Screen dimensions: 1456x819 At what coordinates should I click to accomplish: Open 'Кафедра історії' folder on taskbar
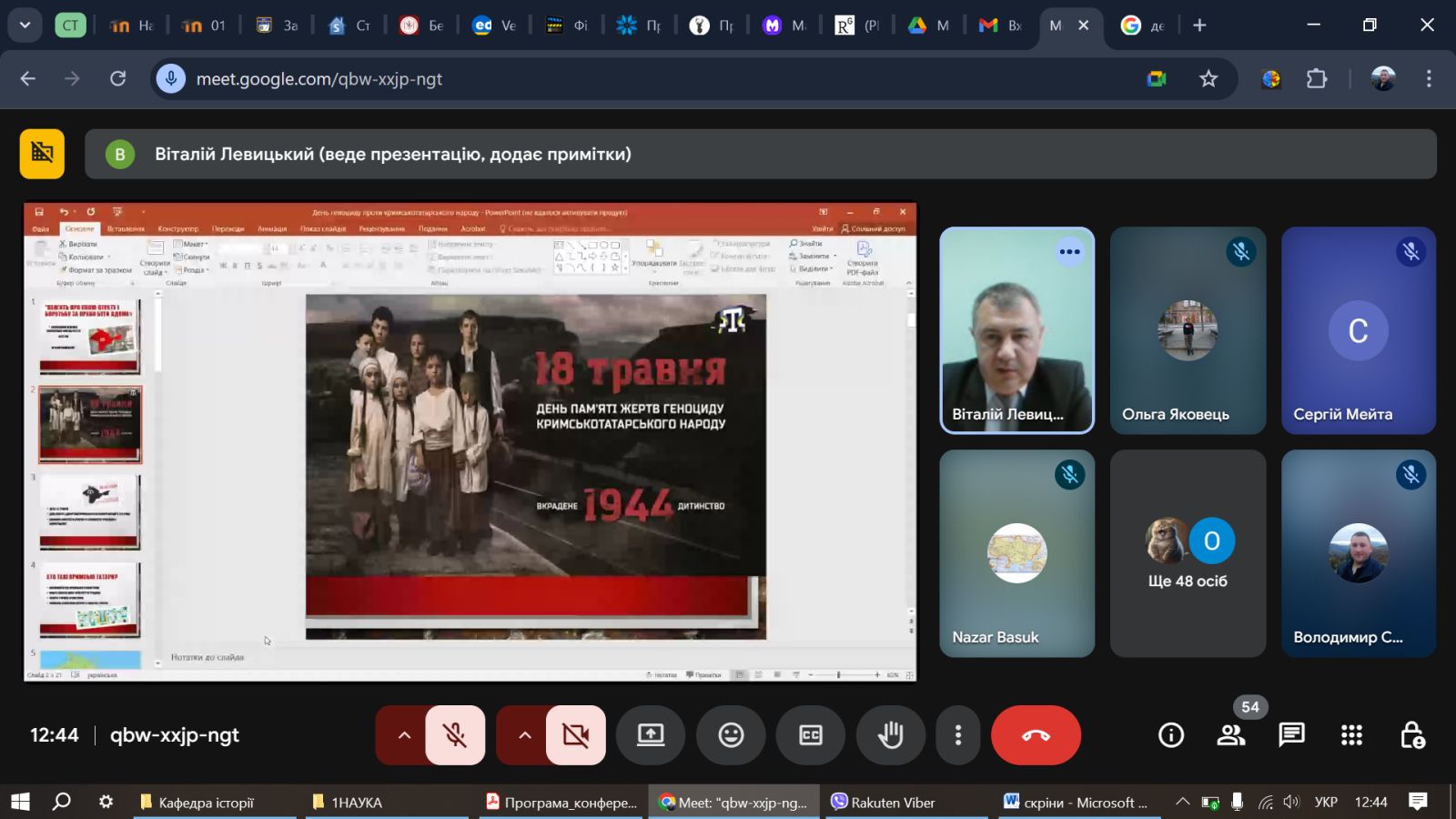pos(216,802)
